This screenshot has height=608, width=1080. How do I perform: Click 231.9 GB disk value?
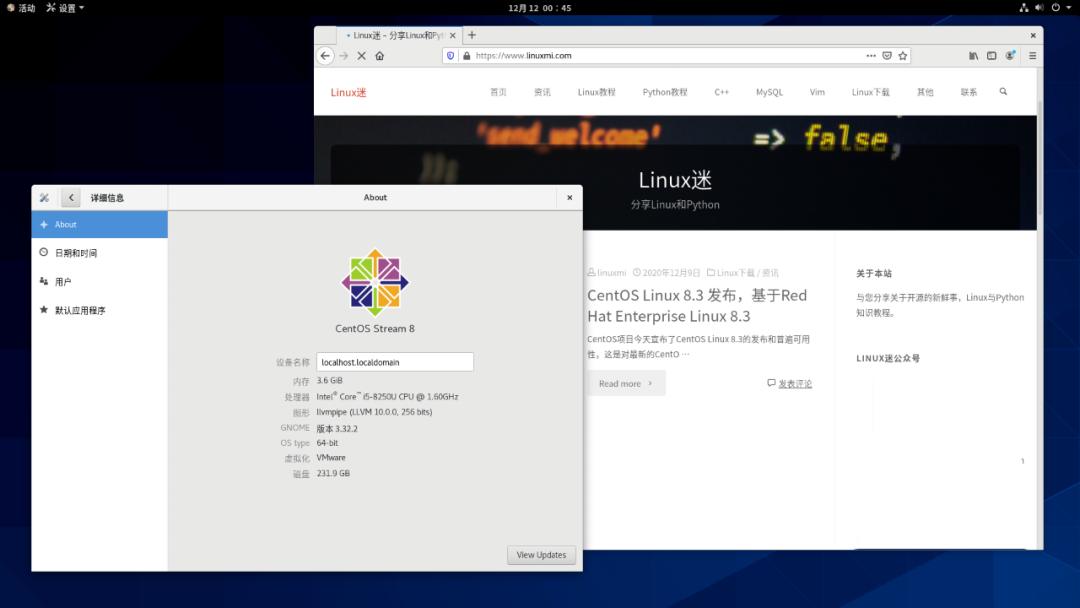pyautogui.click(x=333, y=474)
